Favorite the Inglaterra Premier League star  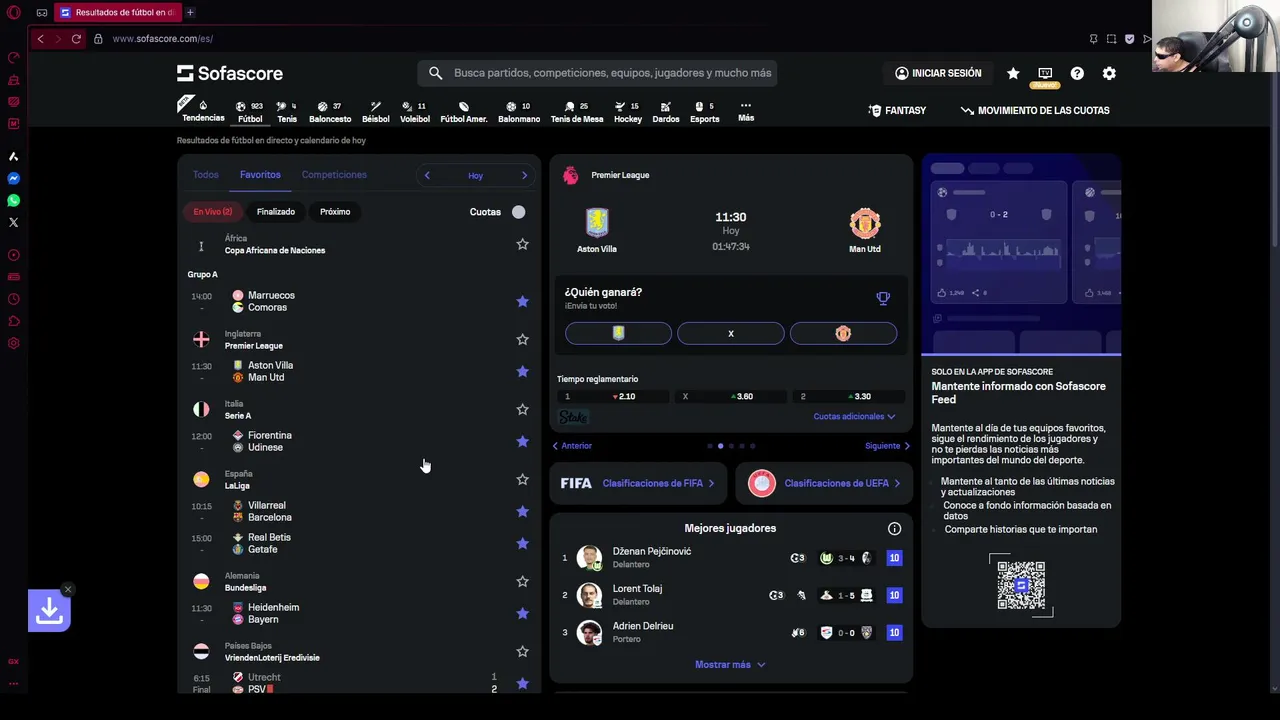522,339
